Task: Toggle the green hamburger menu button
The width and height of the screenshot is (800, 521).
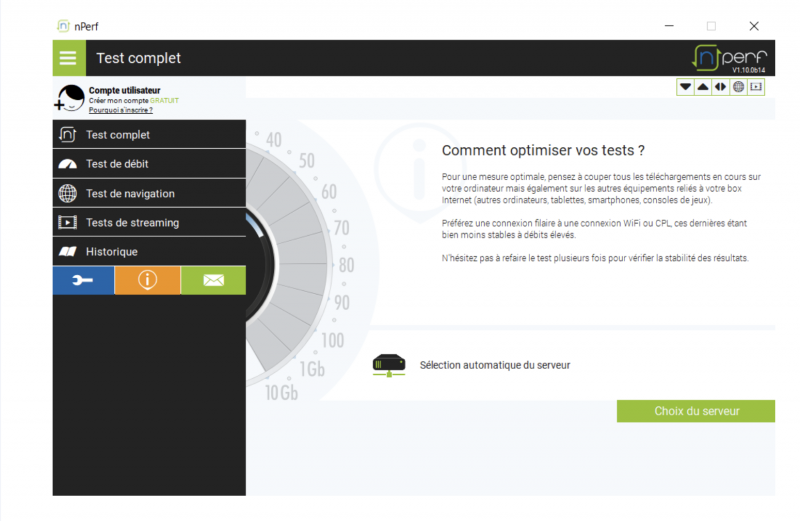Action: (x=68, y=58)
